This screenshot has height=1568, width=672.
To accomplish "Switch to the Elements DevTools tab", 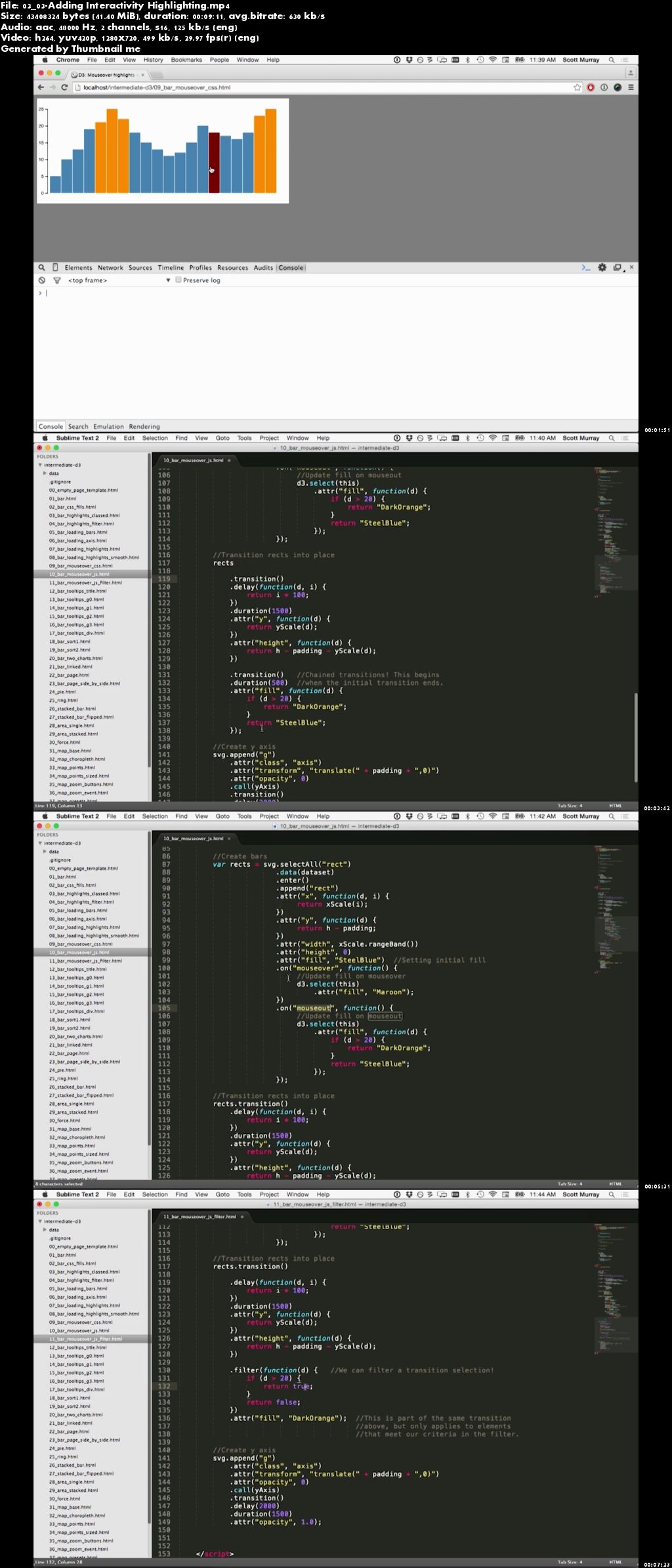I will tap(78, 268).
